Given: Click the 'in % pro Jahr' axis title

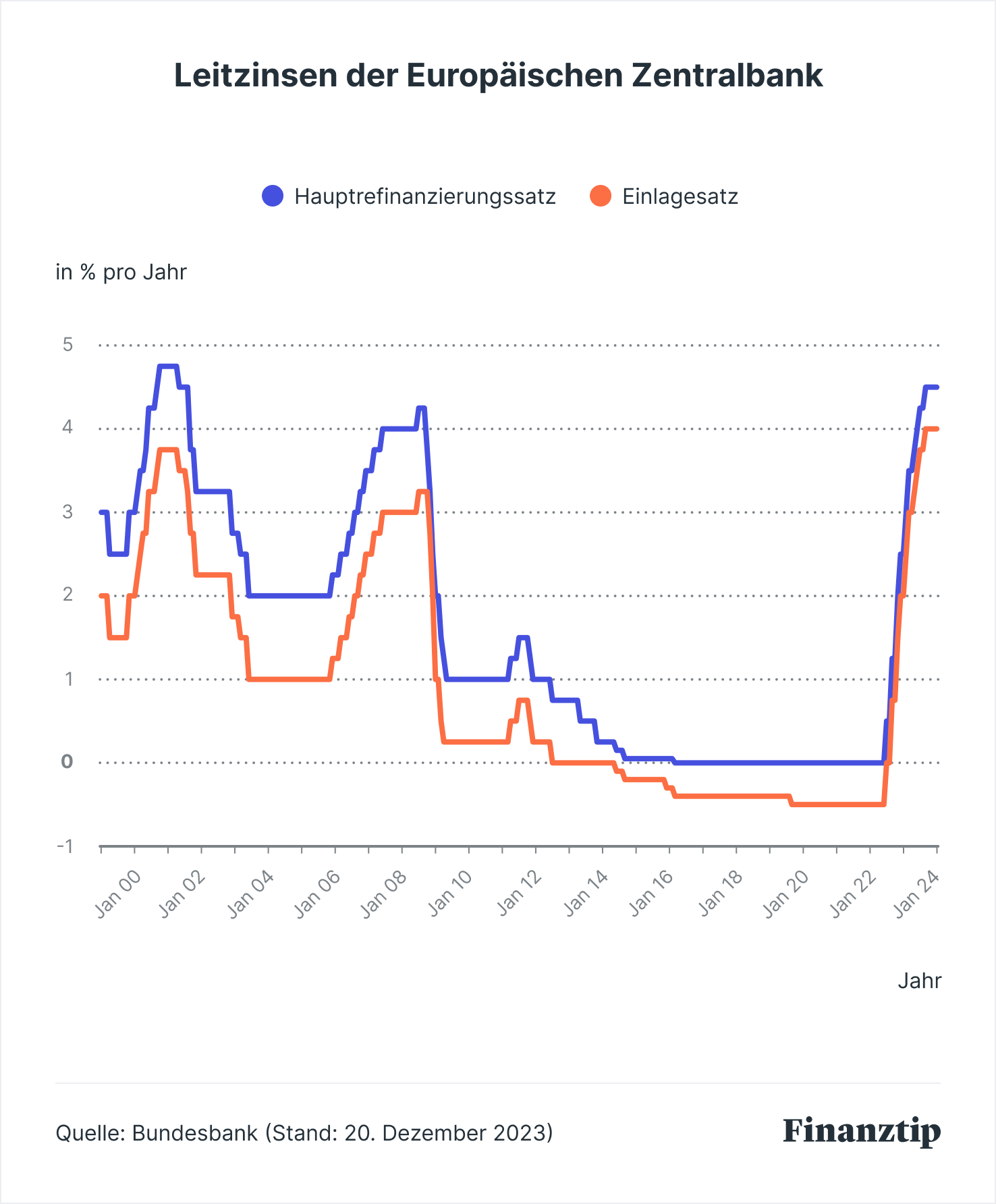Looking at the screenshot, I should [x=121, y=272].
